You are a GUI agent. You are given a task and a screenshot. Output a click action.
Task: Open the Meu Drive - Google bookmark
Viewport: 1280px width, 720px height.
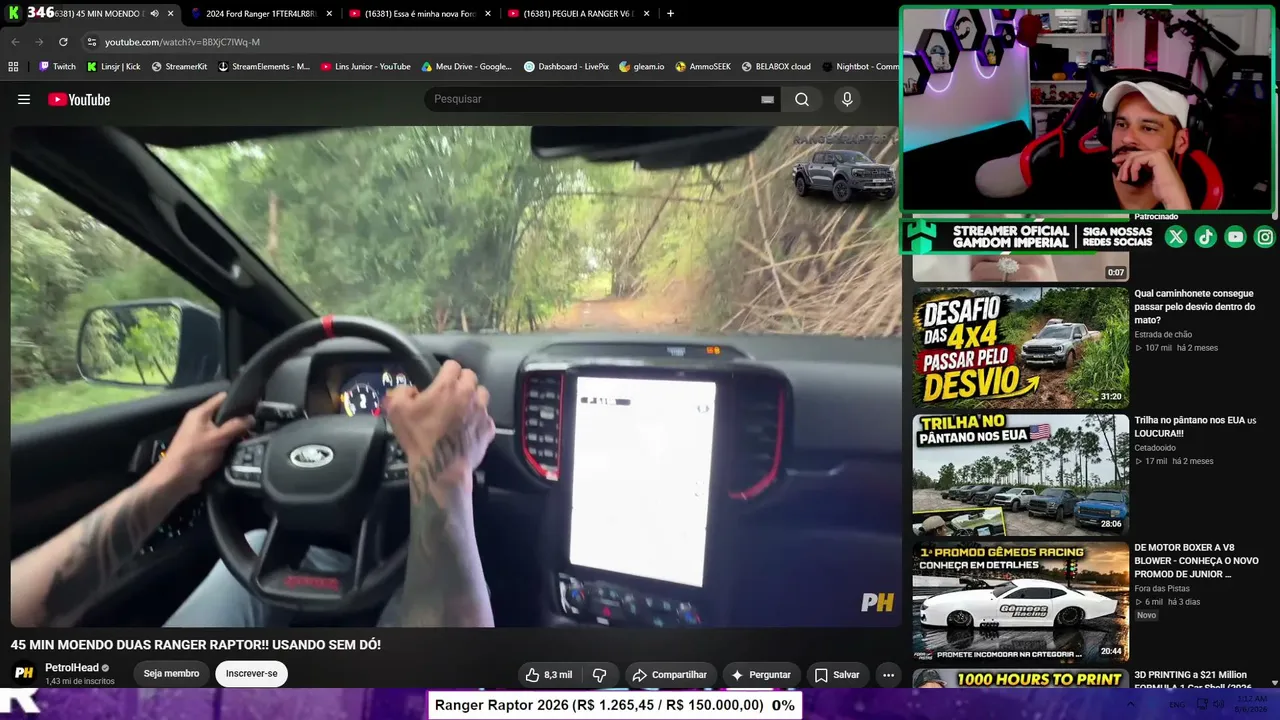pos(466,67)
